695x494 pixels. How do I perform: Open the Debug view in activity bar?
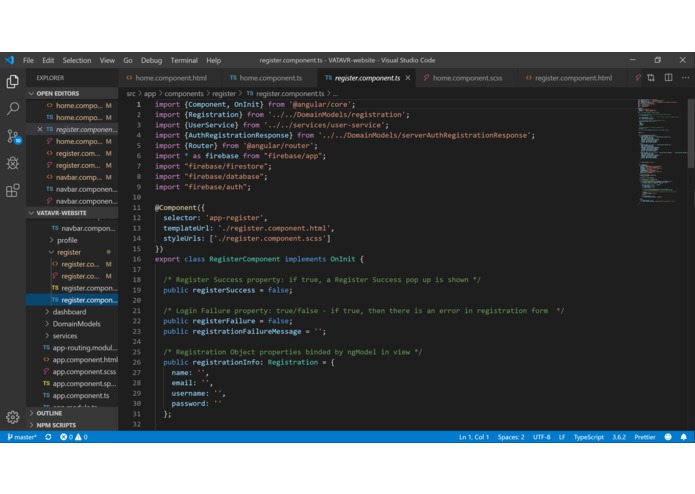(x=12, y=163)
